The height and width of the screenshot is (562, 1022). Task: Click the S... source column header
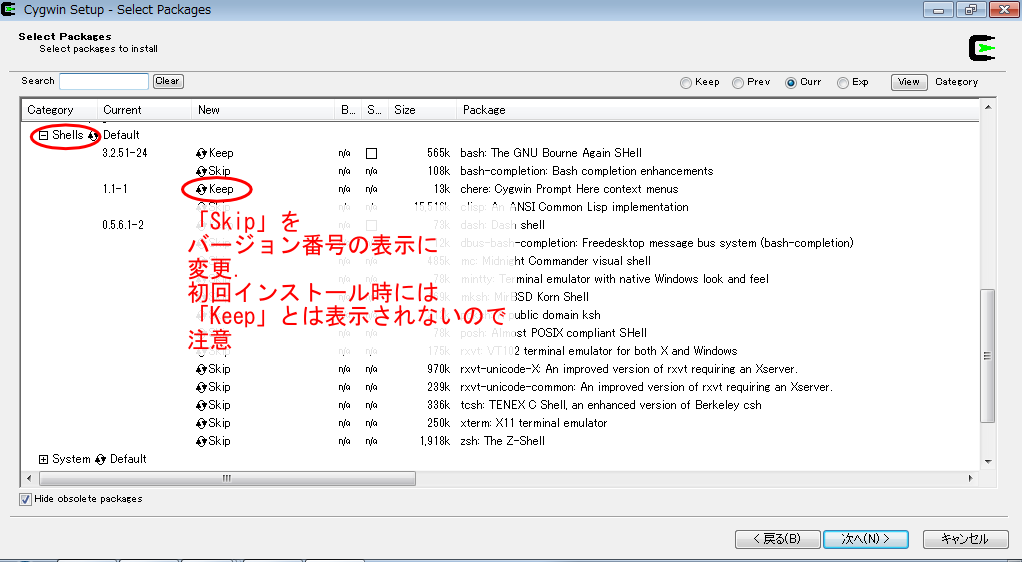pyautogui.click(x=375, y=110)
